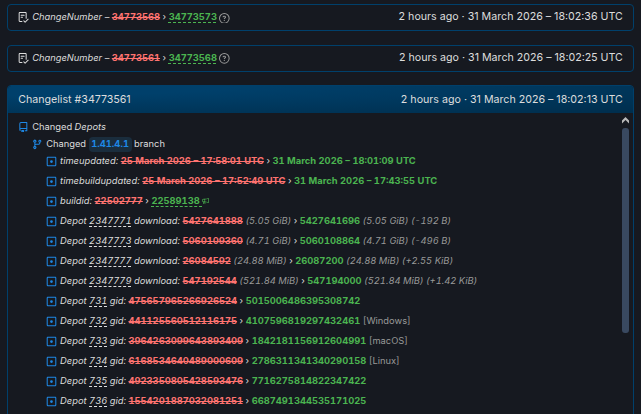Click history icon of ChangeNumber 34773561 row
This screenshot has width=641, height=414.
coord(23,58)
